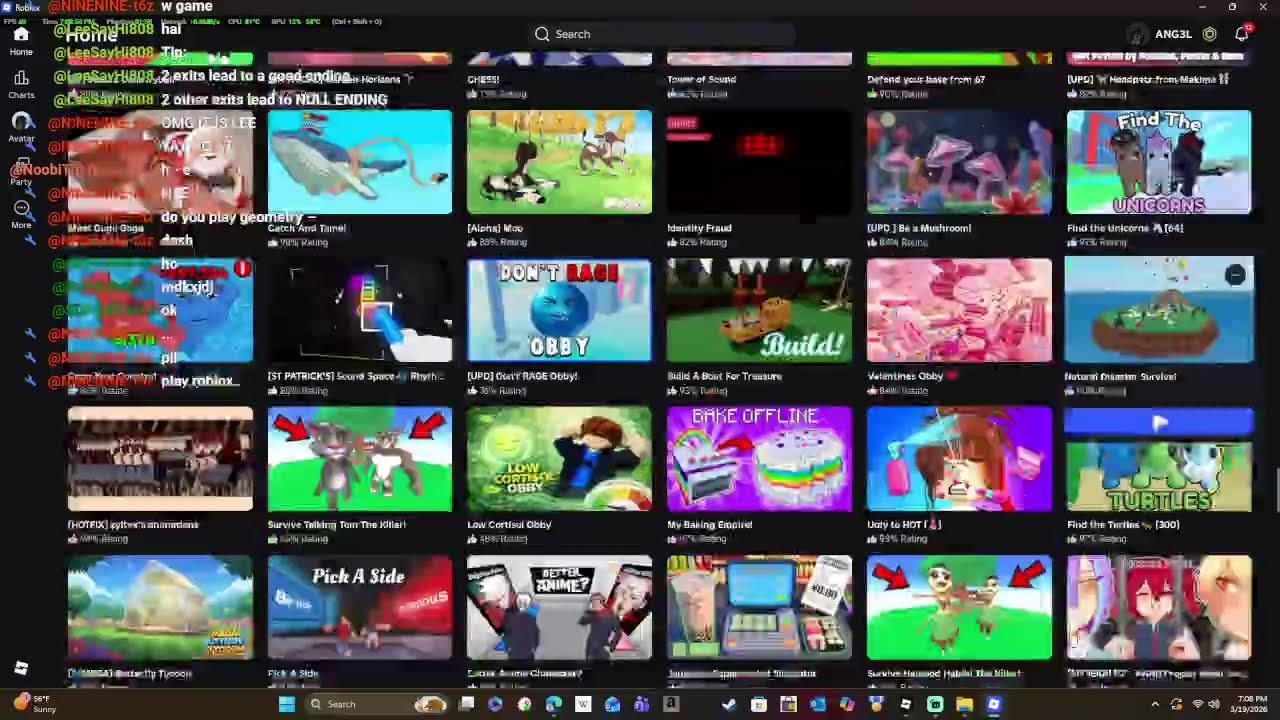
Task: Click the 'Survive Talking Tom The Killer!' title
Action: [x=337, y=524]
